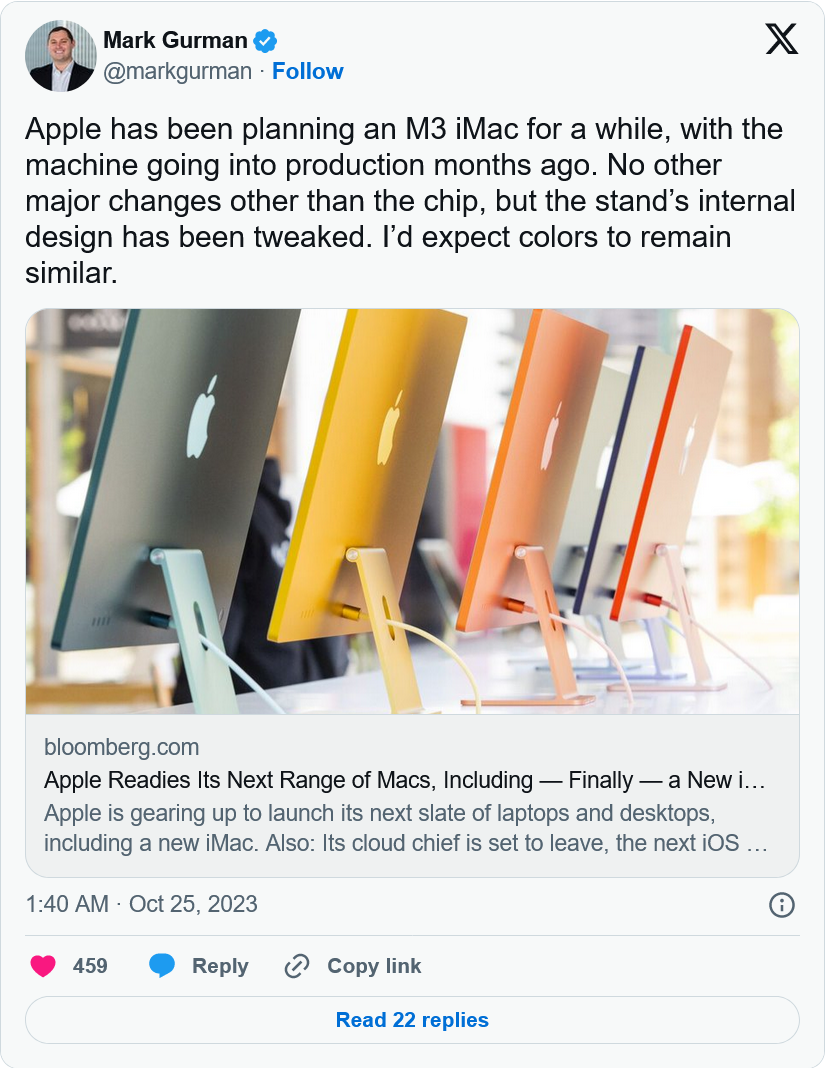The image size is (825, 1068).
Task: Click Mark Gurman's profile avatar photo
Action: pyautogui.click(x=61, y=55)
